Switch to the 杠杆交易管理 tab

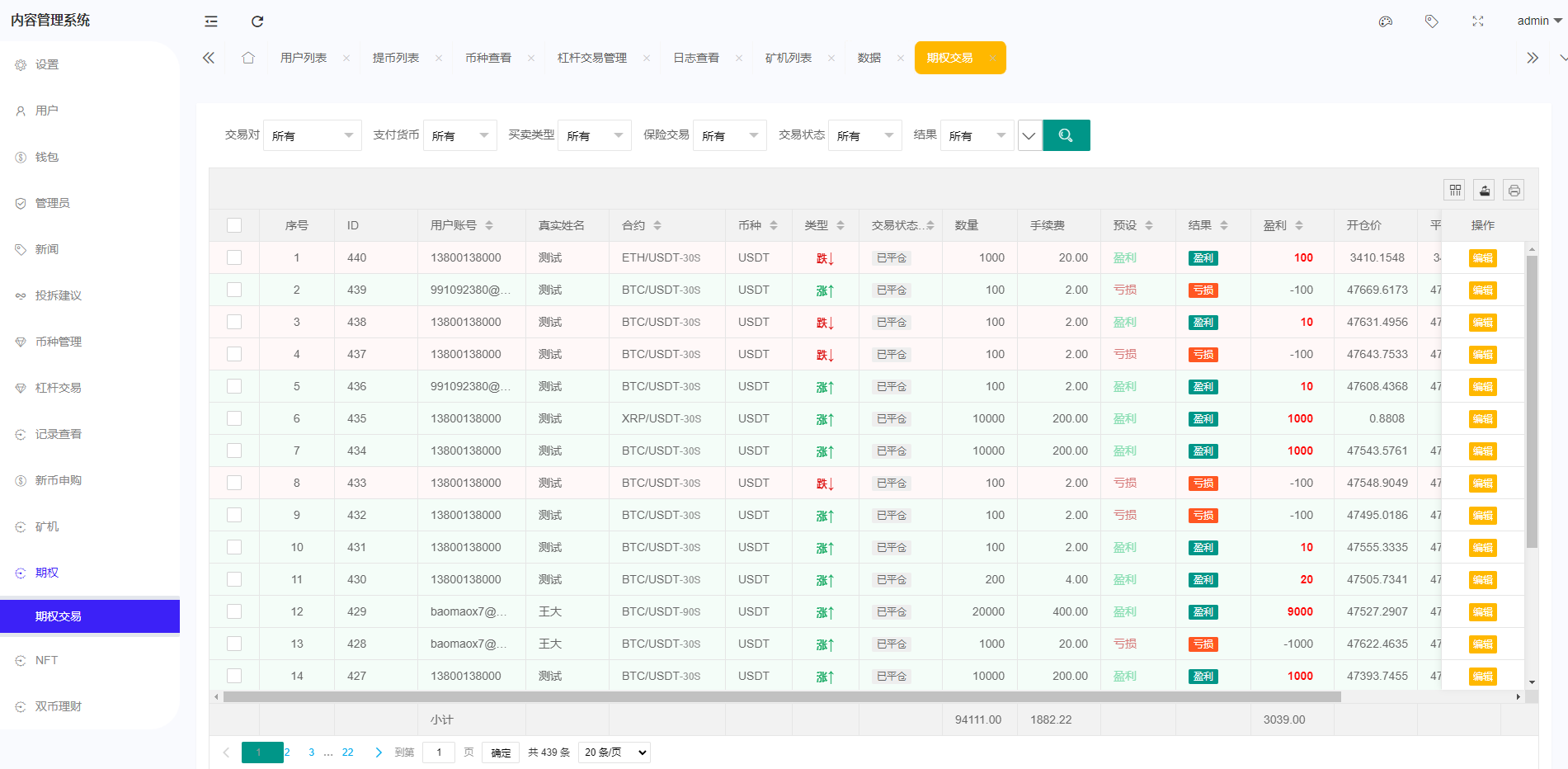tap(591, 57)
